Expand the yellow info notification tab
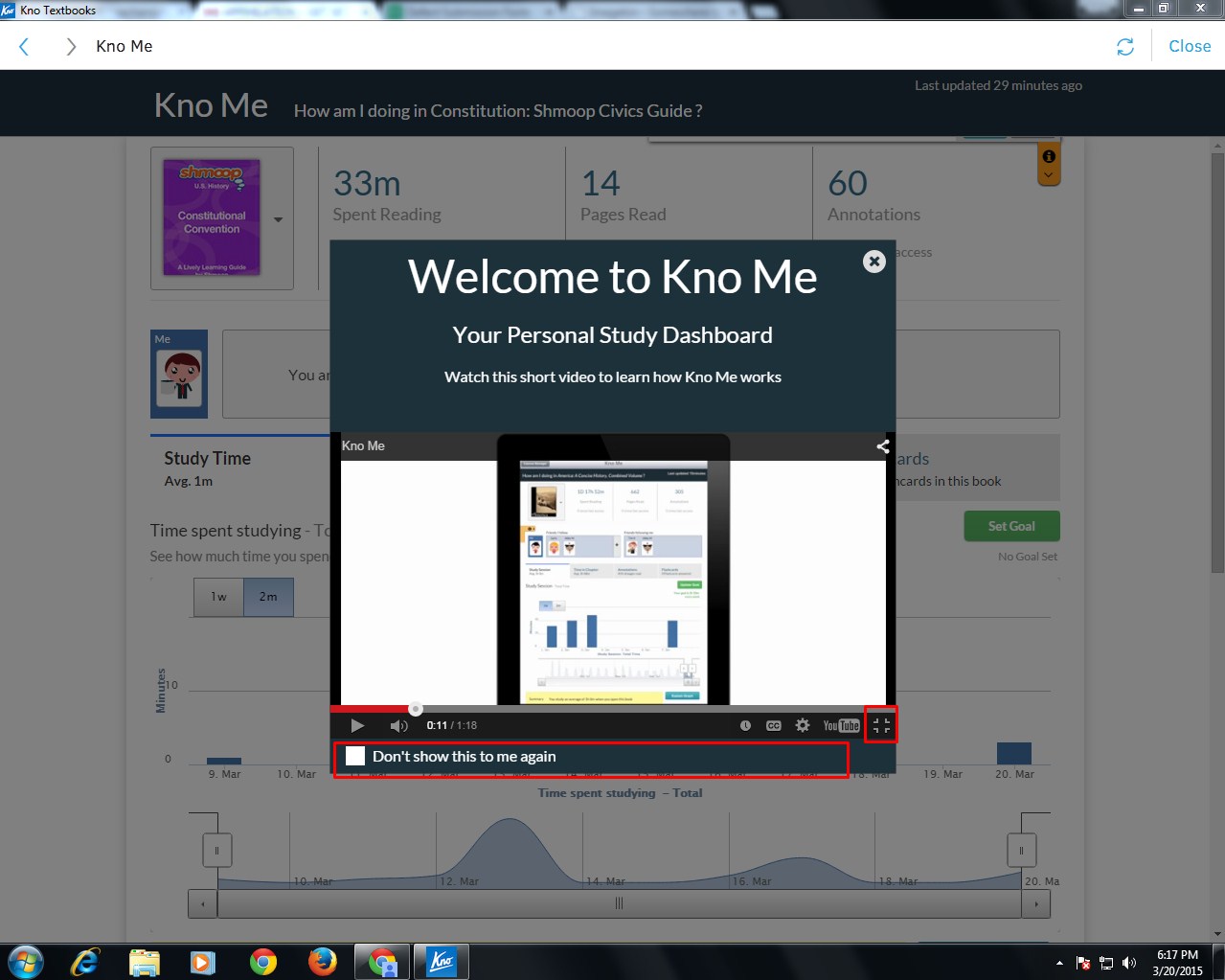Viewport: 1225px width, 980px height. (1049, 164)
